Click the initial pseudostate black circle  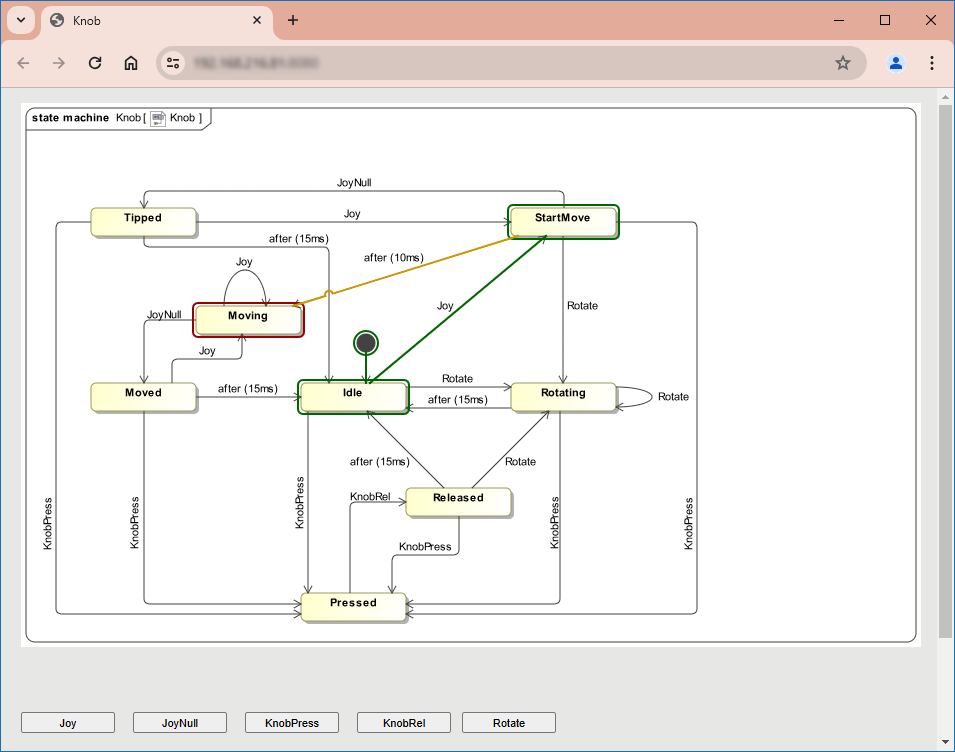tap(366, 343)
